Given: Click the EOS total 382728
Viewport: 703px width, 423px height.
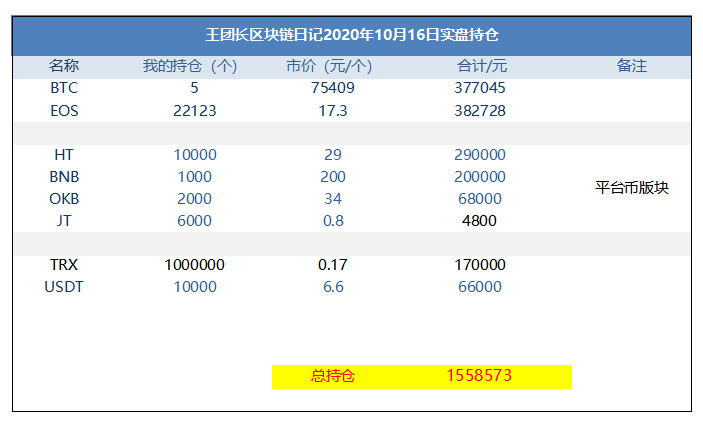Looking at the screenshot, I should click(480, 110).
